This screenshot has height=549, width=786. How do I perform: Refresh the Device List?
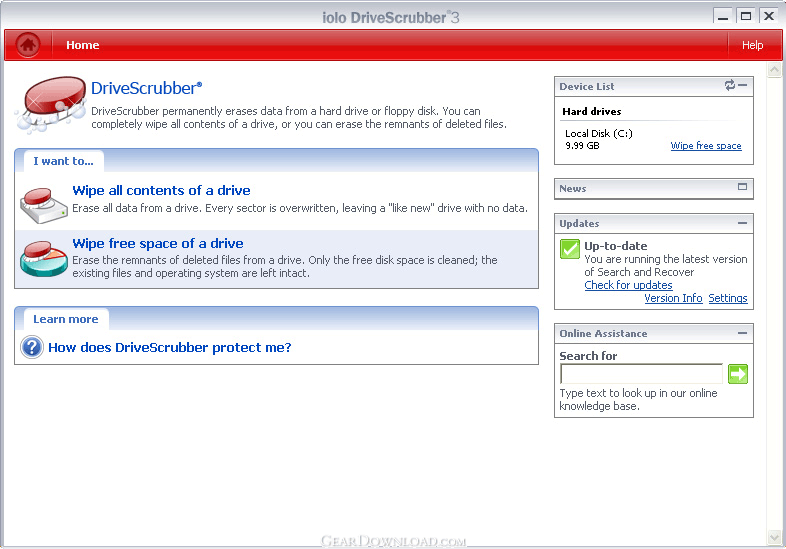[x=729, y=85]
